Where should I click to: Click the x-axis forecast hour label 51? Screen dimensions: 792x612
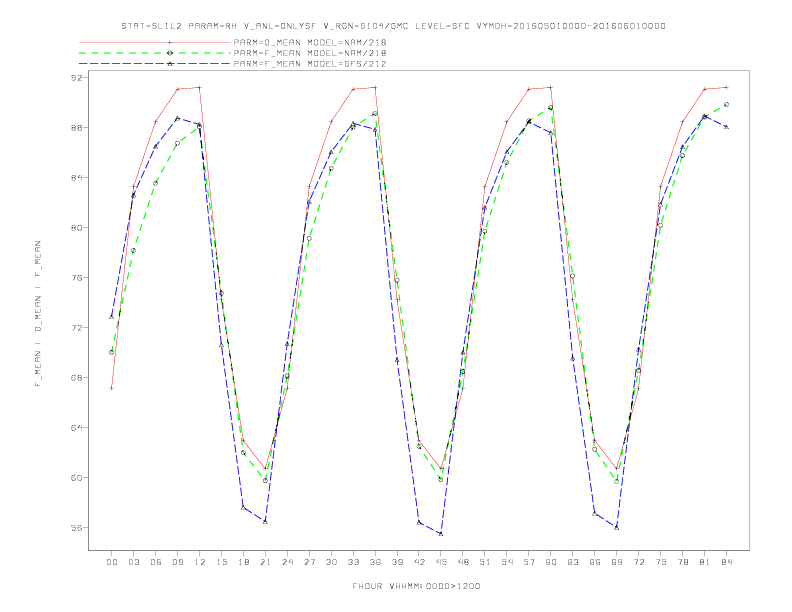tap(485, 562)
